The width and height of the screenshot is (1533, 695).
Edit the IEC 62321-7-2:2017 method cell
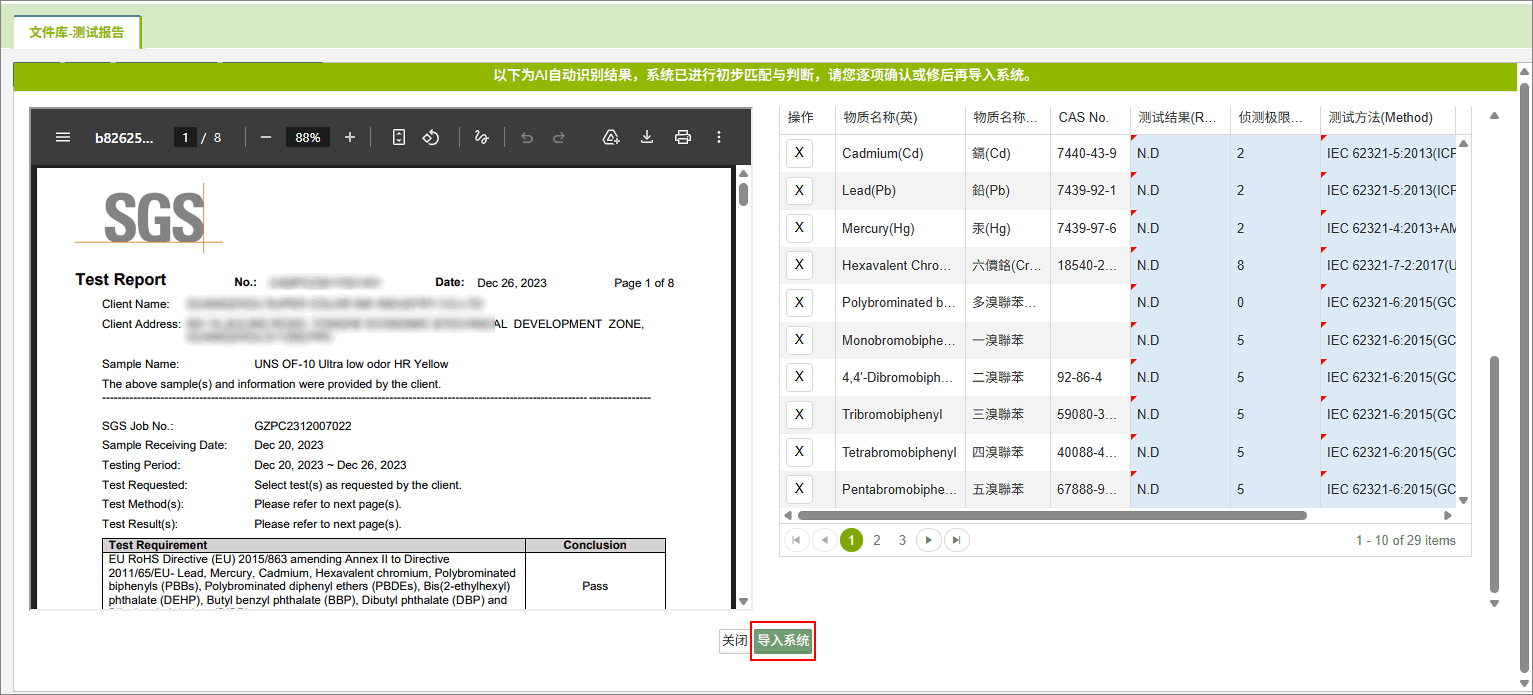[x=1388, y=266]
